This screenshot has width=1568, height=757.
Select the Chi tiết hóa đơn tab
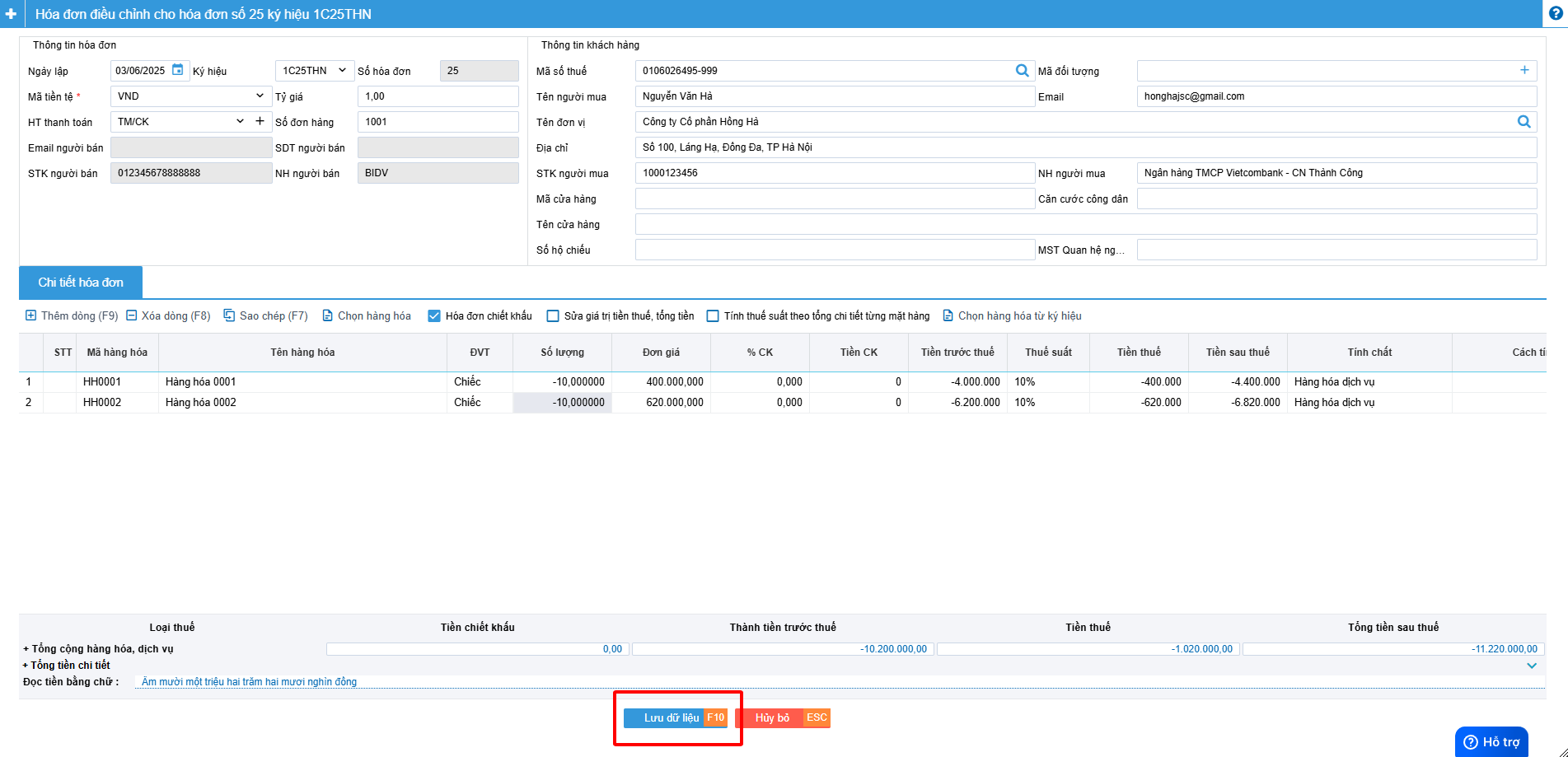(x=81, y=283)
